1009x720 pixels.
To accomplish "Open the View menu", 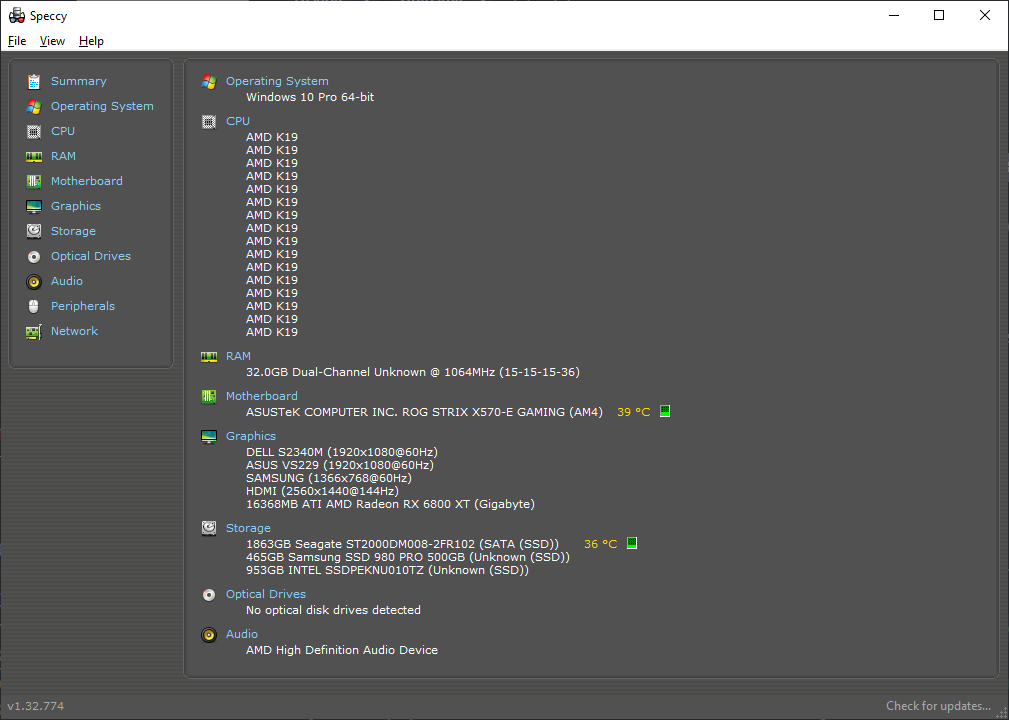I will pos(52,41).
